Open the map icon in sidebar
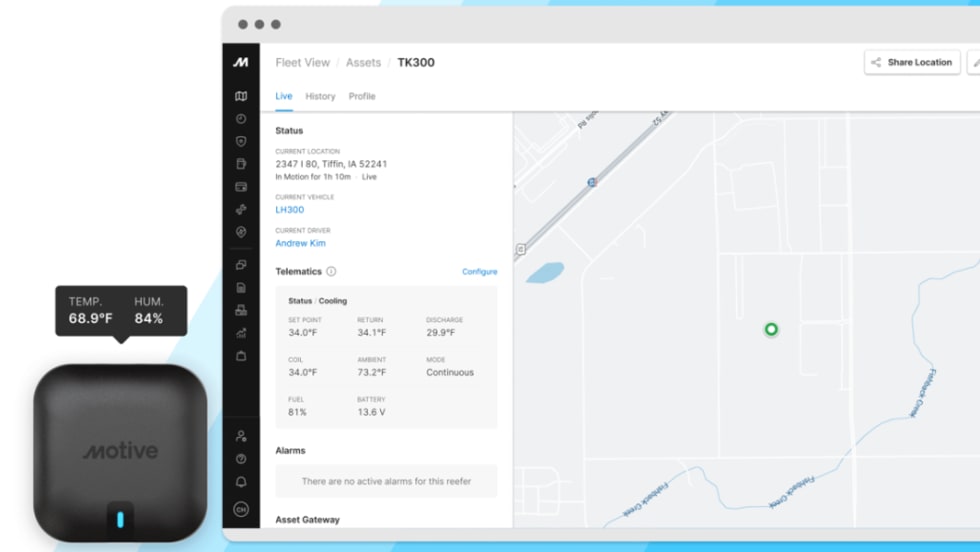Viewport: 980px width, 552px height. point(241,97)
